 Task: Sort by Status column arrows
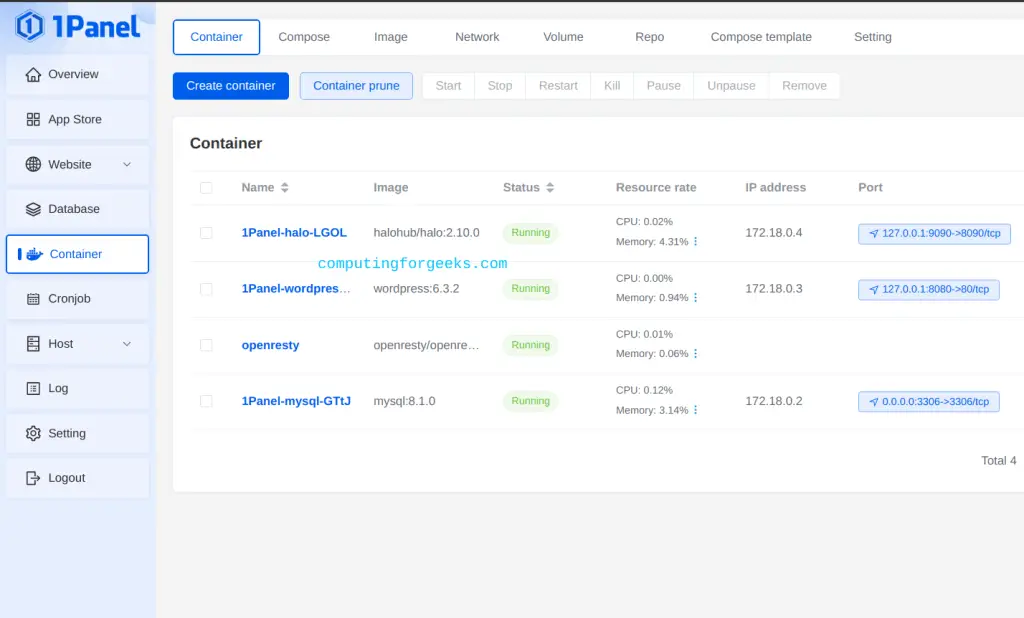click(x=550, y=187)
